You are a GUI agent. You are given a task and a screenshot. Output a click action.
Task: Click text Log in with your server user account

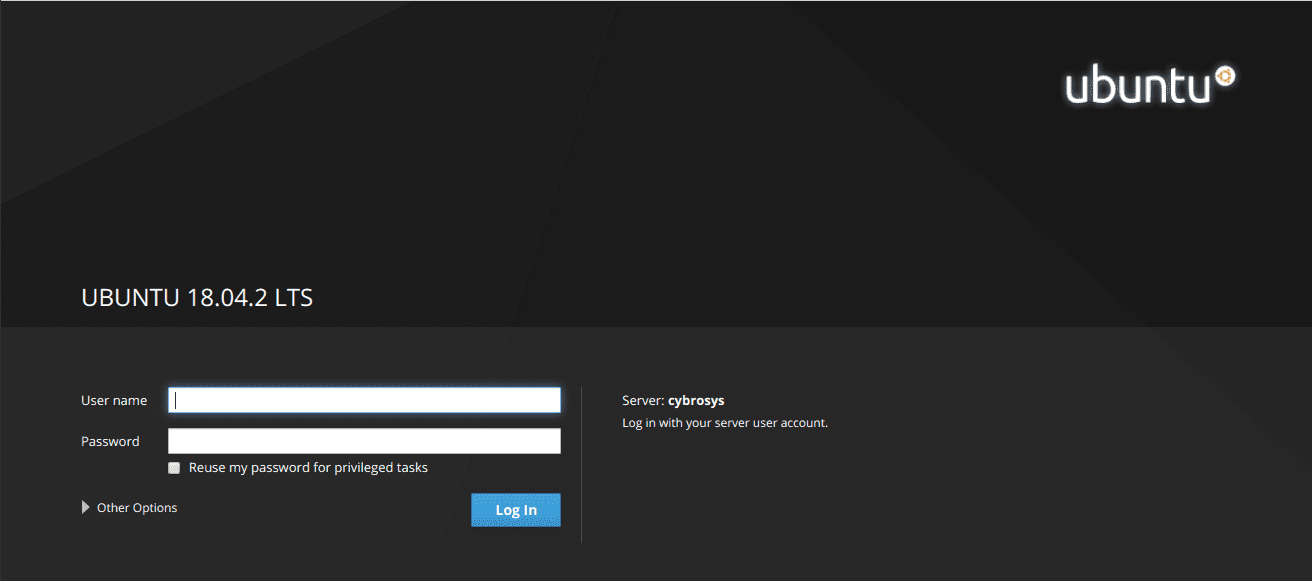725,423
